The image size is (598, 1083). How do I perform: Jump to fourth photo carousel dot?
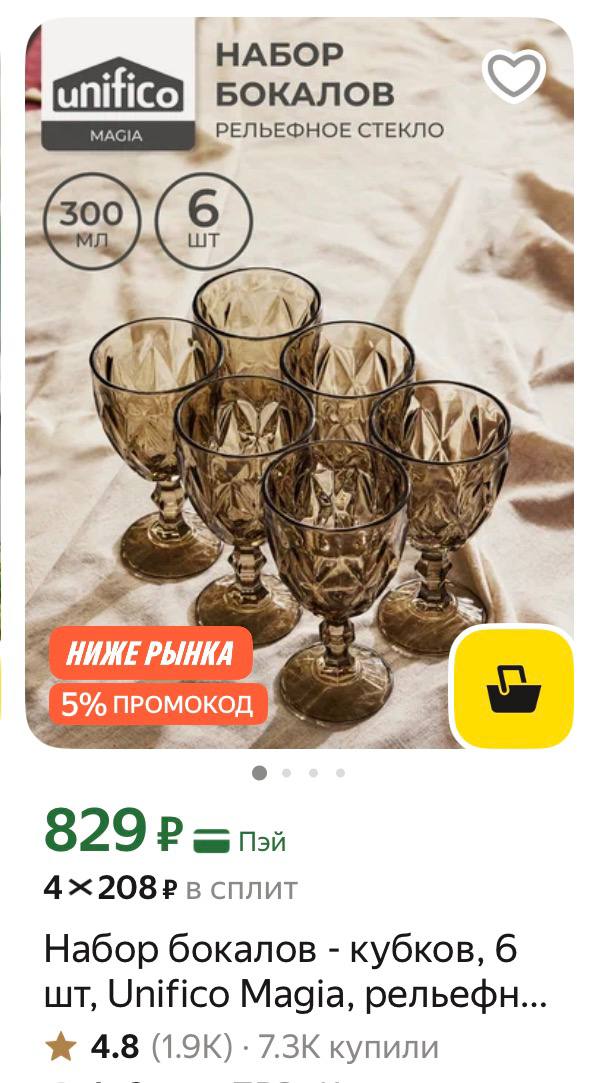pyautogui.click(x=340, y=773)
